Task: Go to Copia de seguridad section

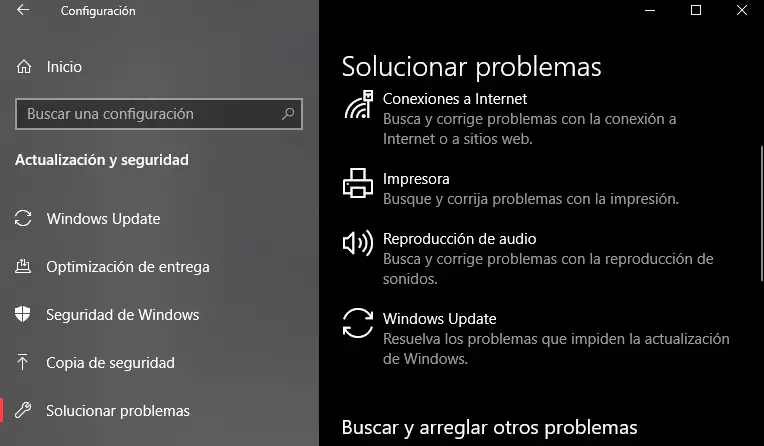Action: (x=110, y=363)
